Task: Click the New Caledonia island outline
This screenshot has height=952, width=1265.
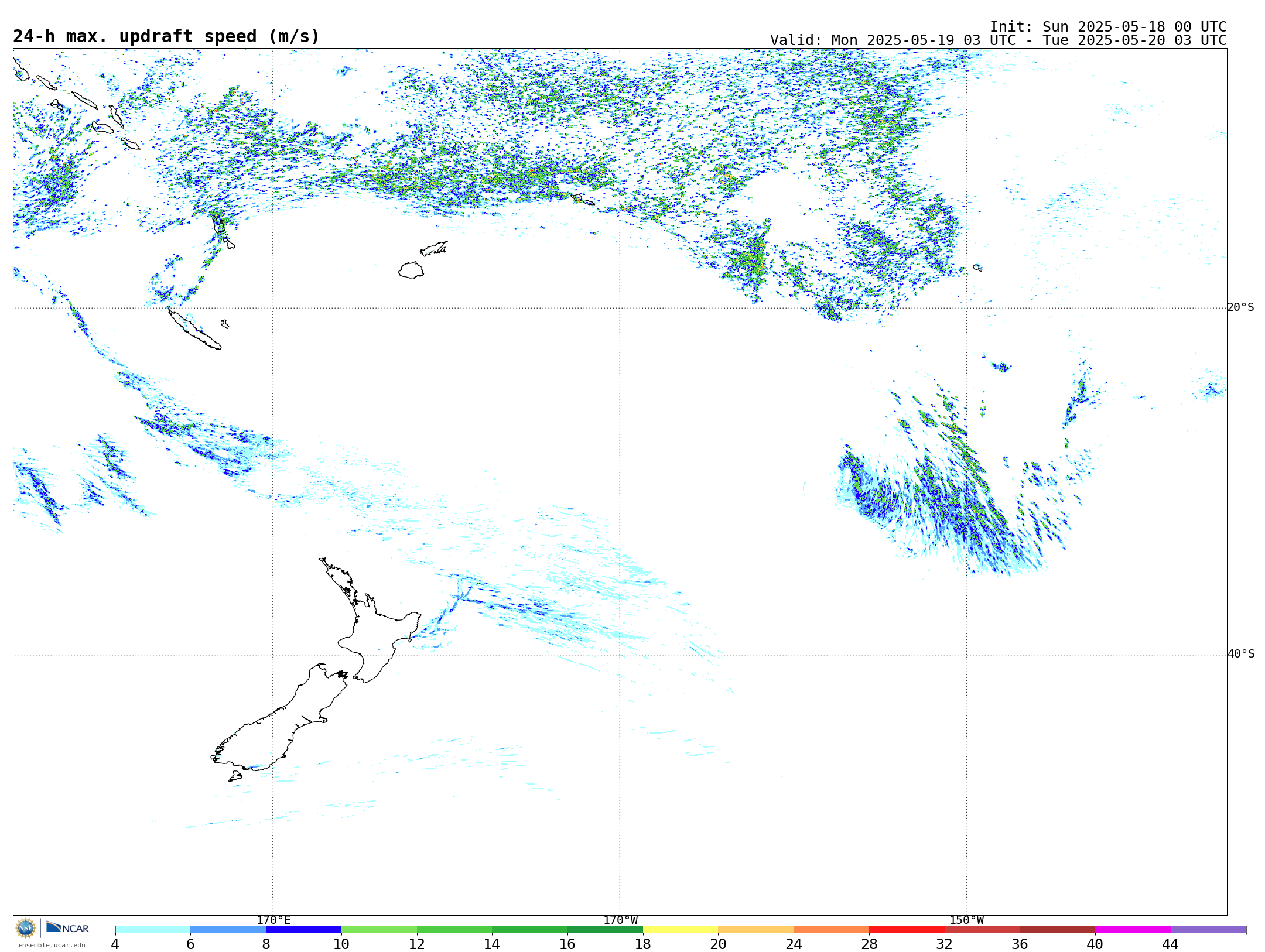Action: [x=194, y=330]
